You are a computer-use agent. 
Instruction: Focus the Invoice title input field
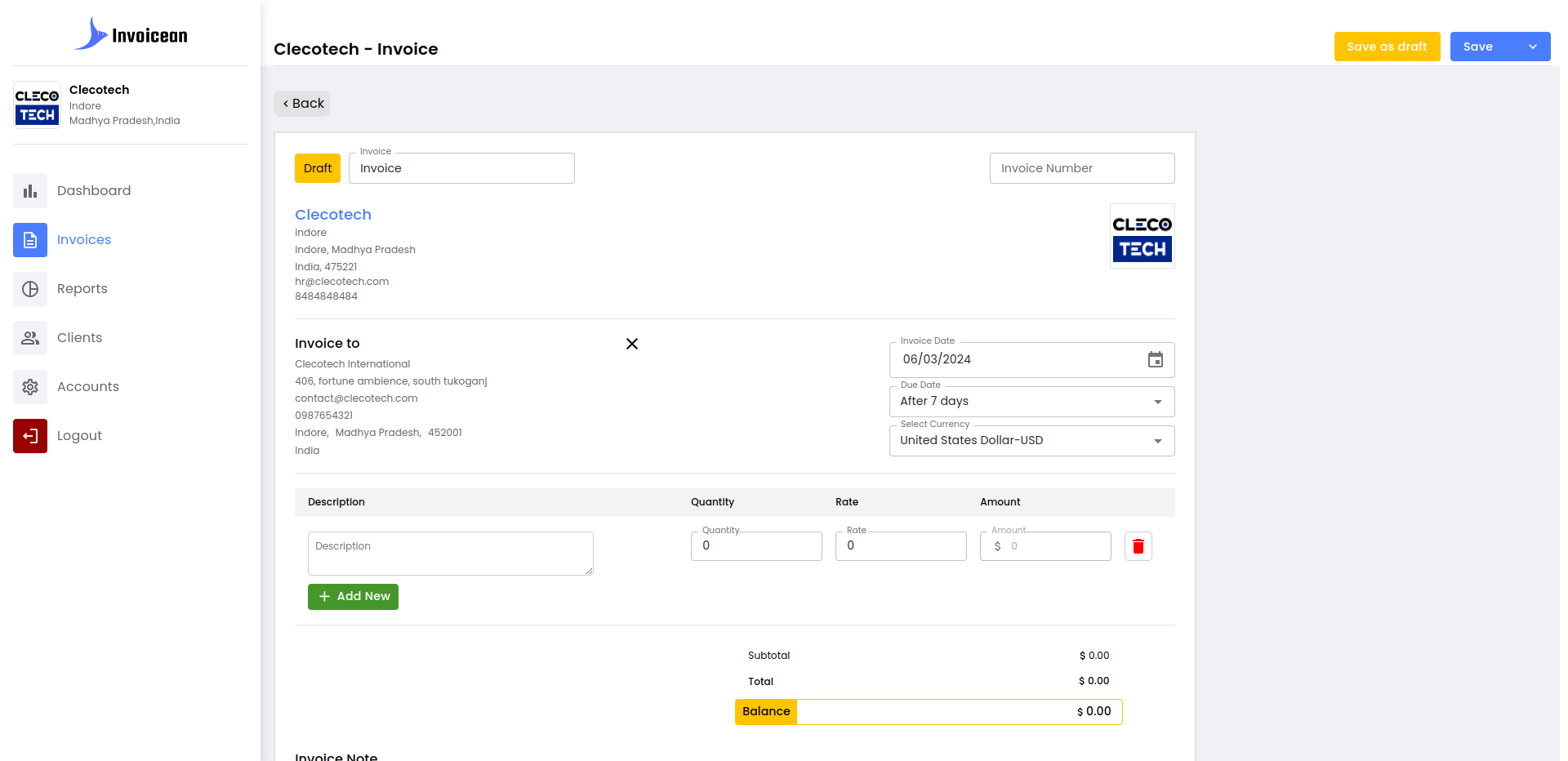[x=461, y=168]
